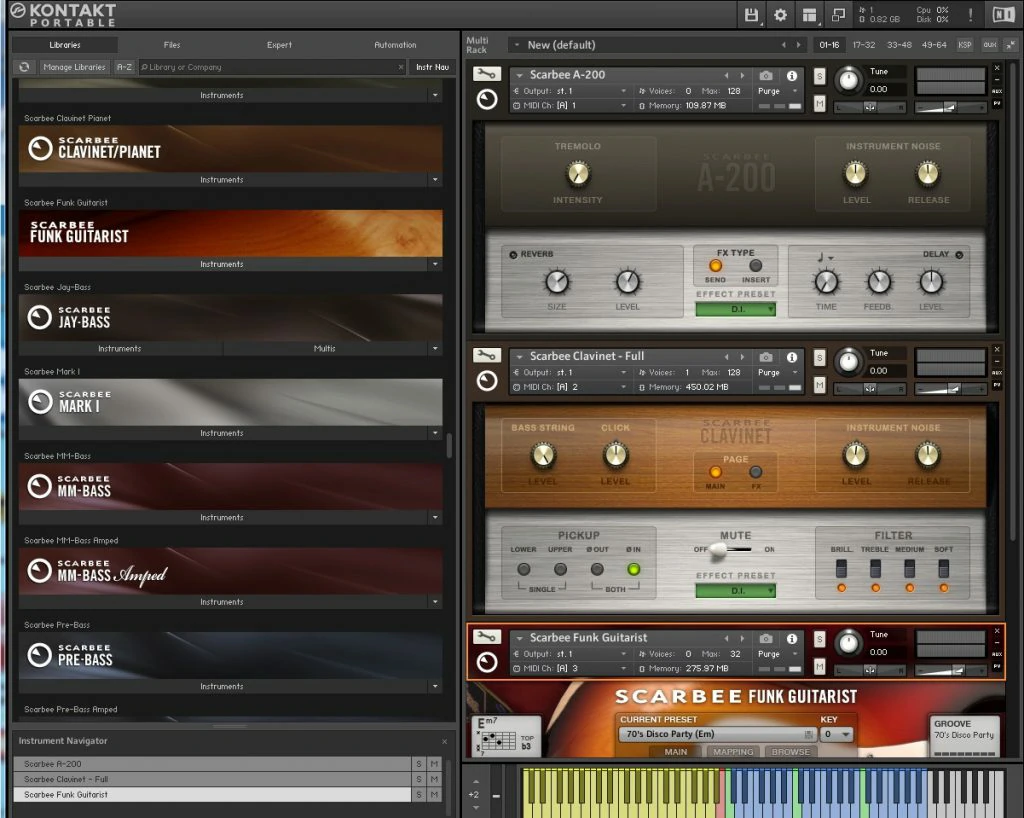Open the Purge menu on Funk Guitarist

pyautogui.click(x=778, y=653)
